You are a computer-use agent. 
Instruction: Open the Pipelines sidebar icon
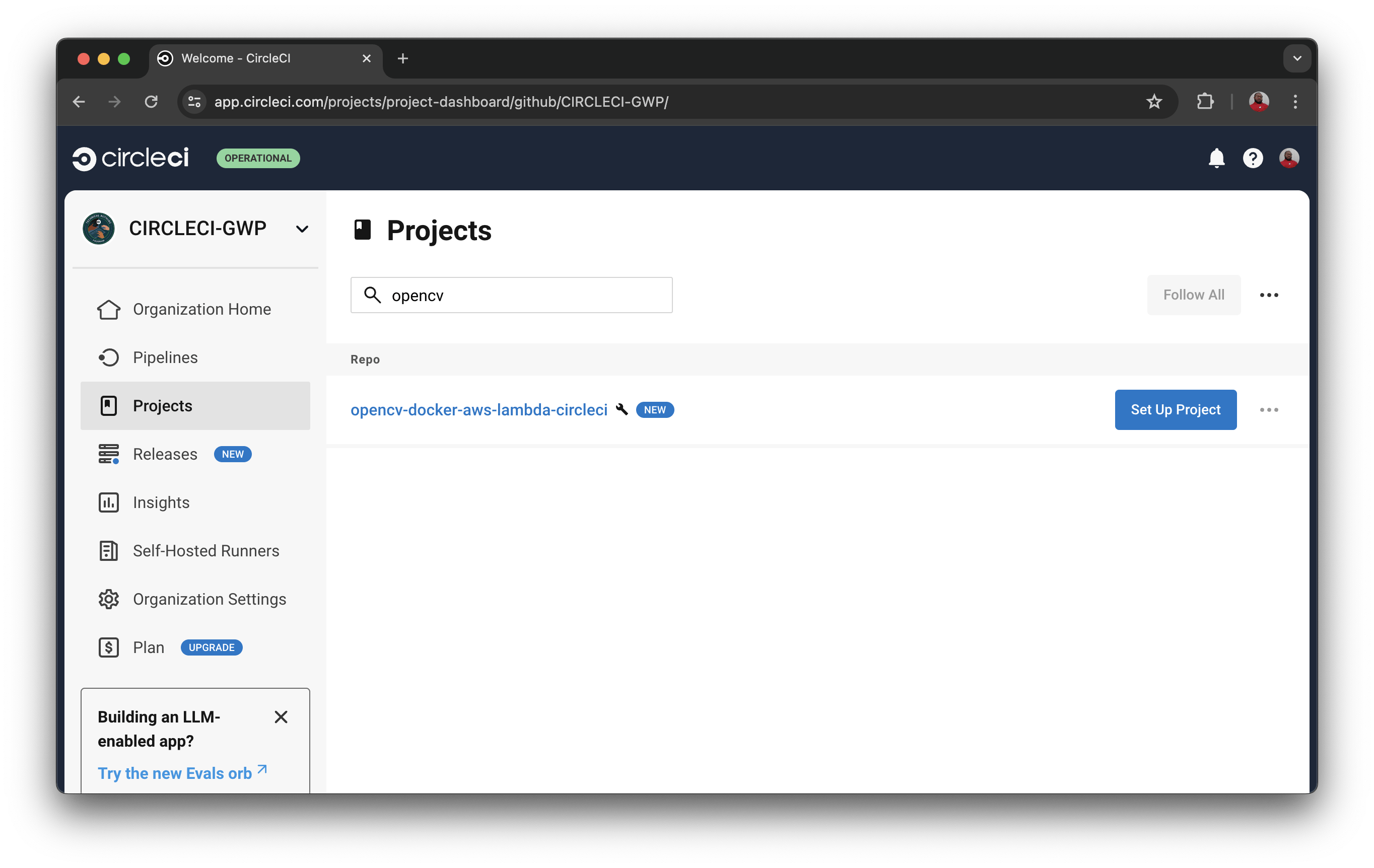click(108, 357)
